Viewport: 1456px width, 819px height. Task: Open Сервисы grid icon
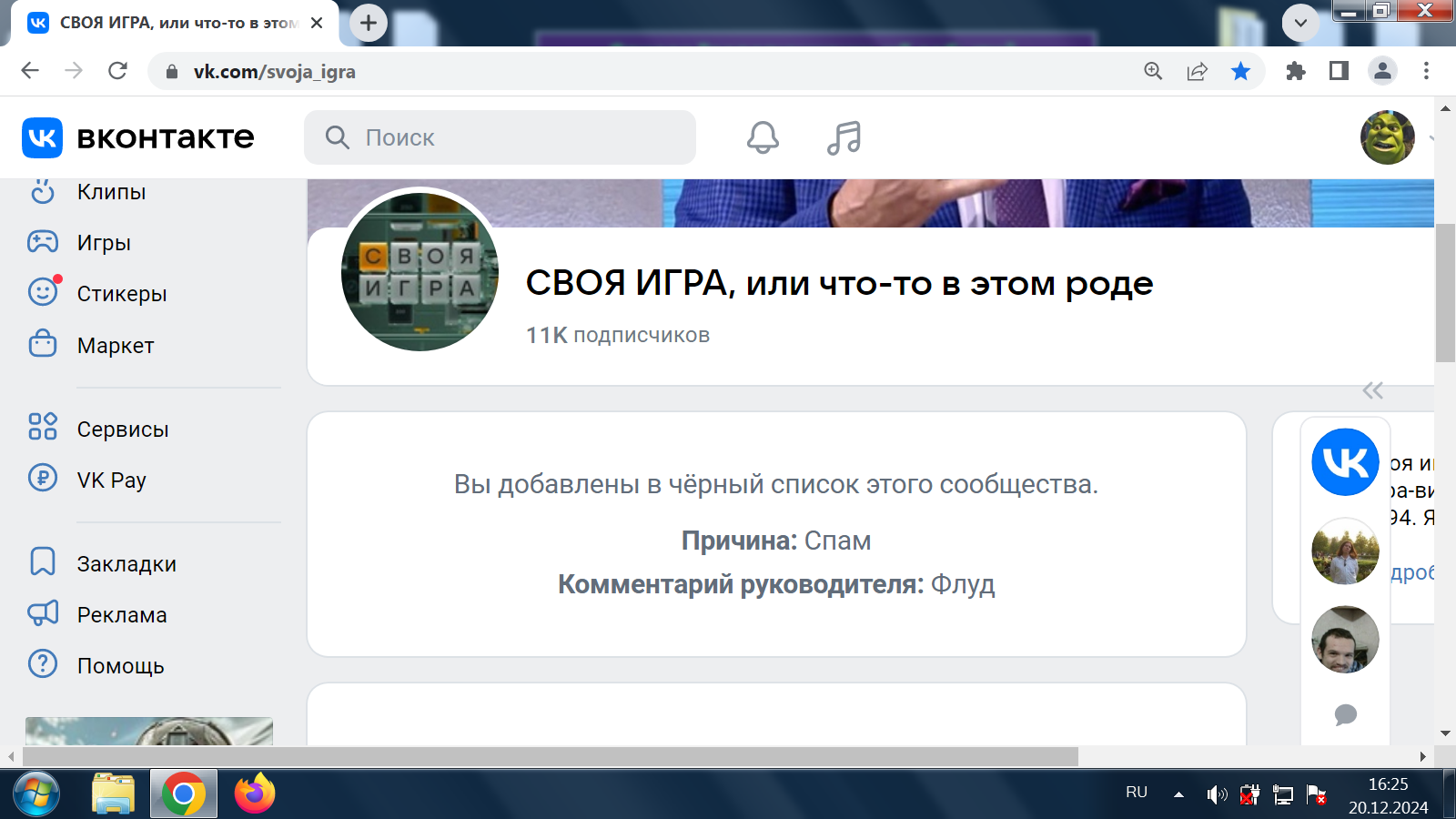click(43, 427)
